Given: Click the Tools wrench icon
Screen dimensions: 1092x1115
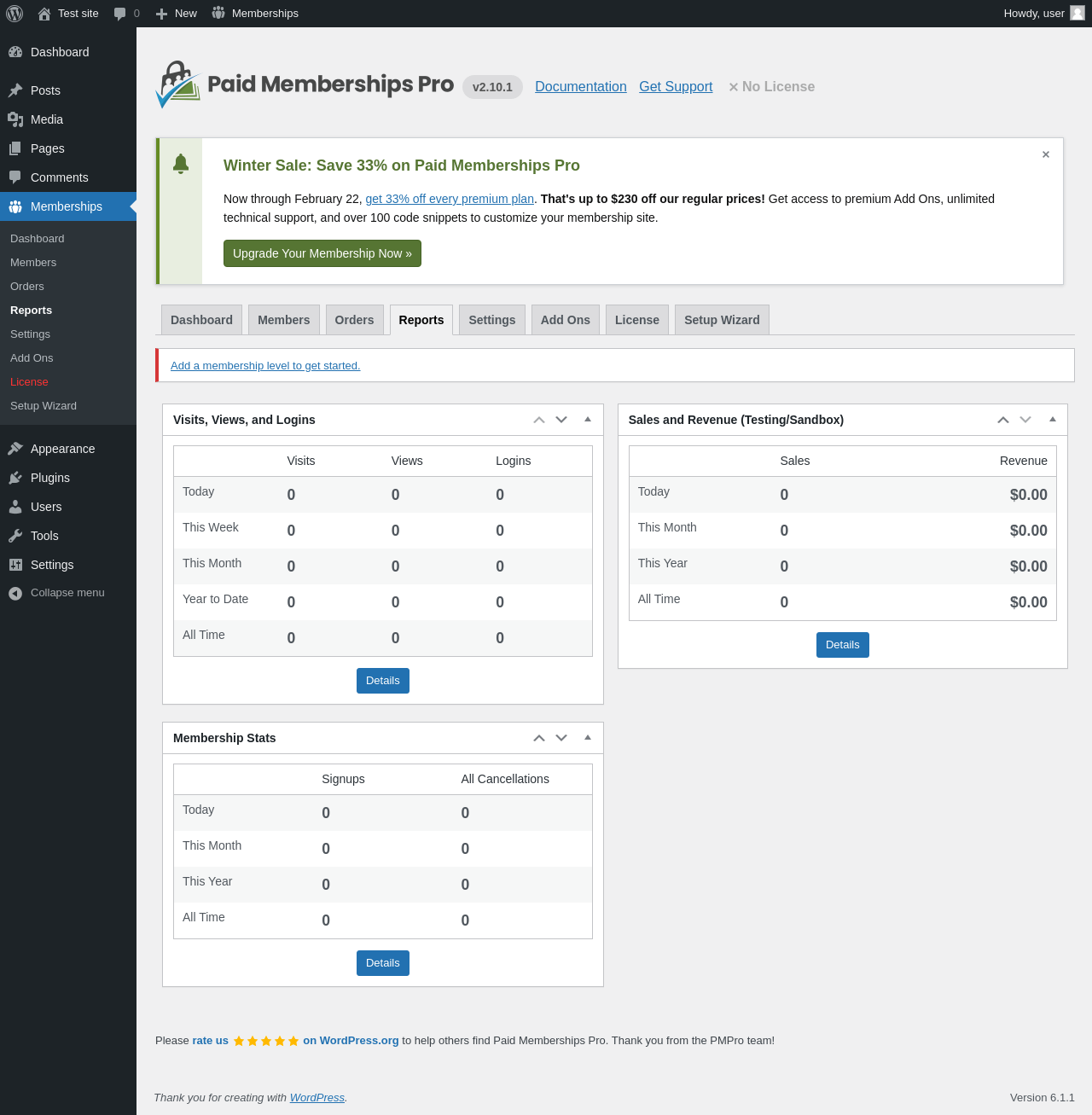Looking at the screenshot, I should pyautogui.click(x=15, y=536).
